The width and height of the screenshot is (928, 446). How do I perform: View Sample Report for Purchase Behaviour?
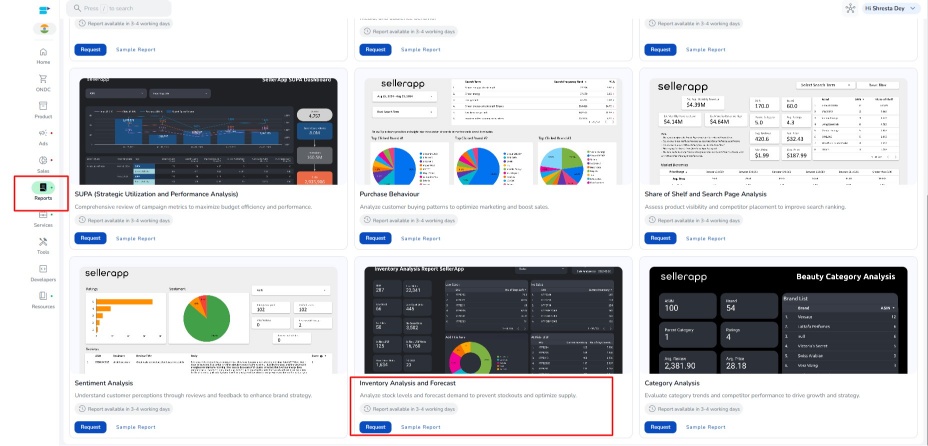tap(421, 238)
